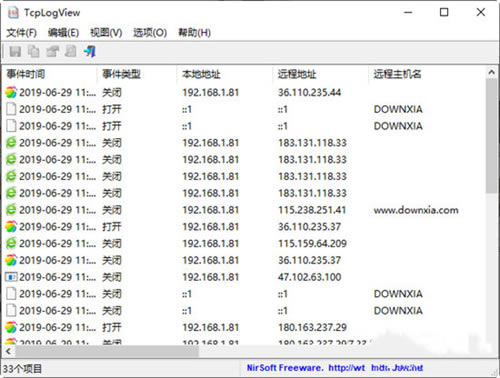Click the IE icon of the www.downxia.com row

coord(11,210)
